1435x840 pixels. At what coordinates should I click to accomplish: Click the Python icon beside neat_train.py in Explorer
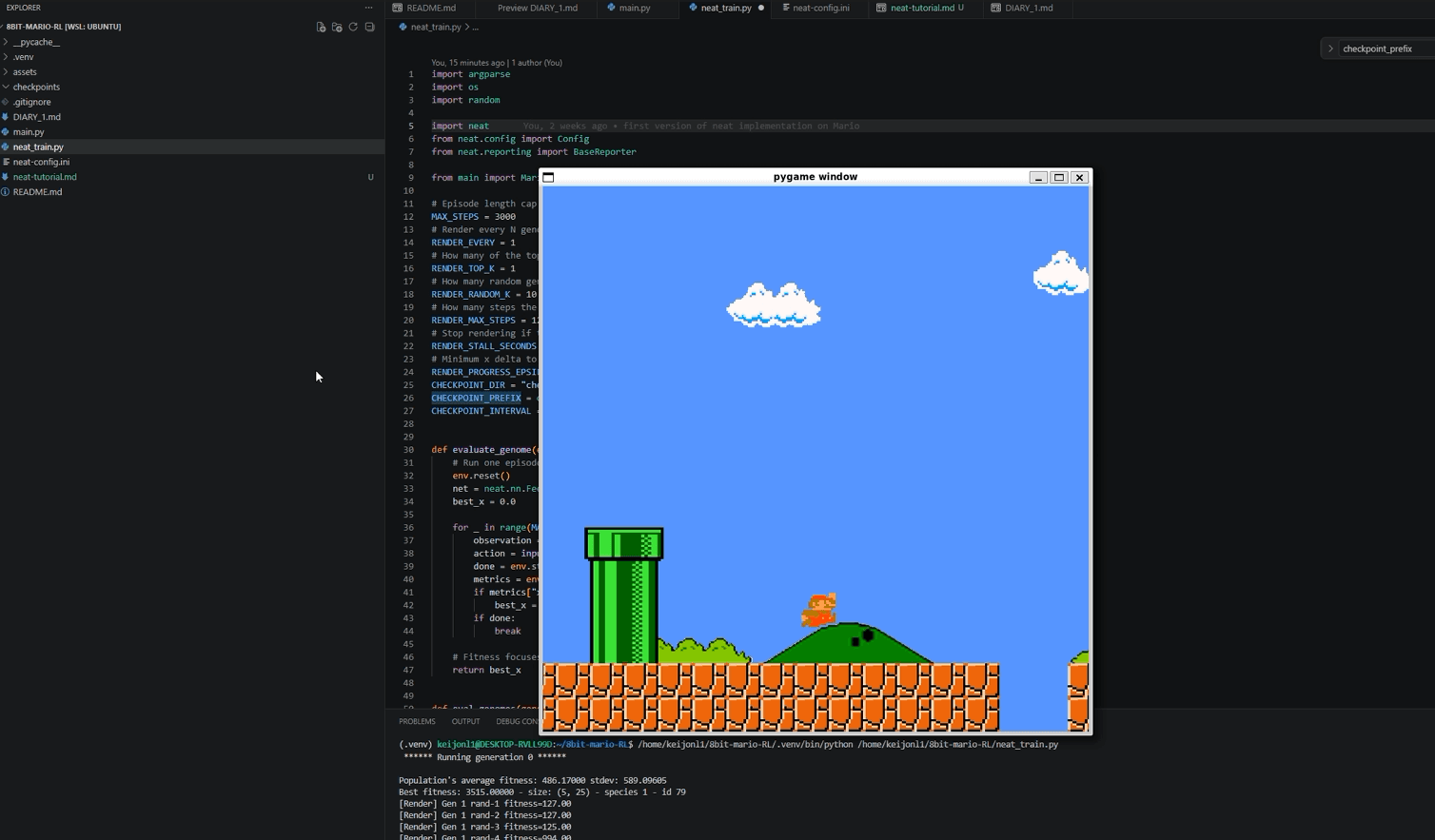[x=6, y=147]
